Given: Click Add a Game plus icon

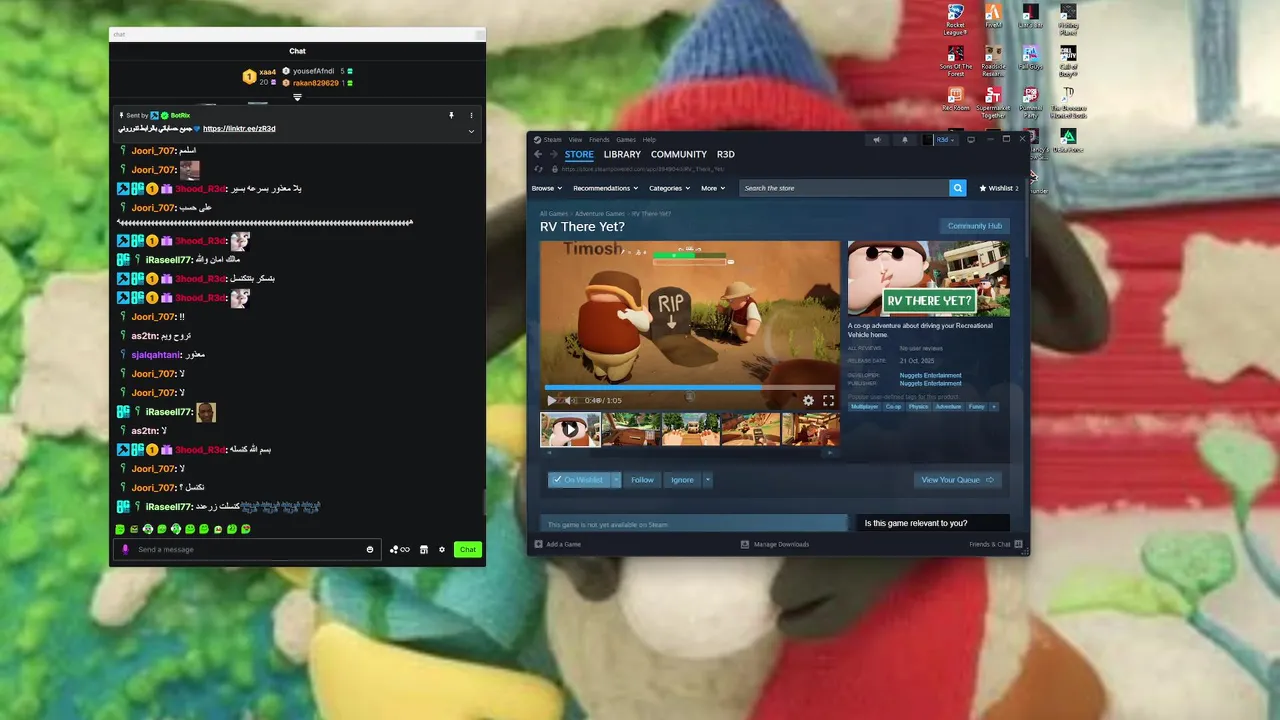Looking at the screenshot, I should tap(538, 544).
